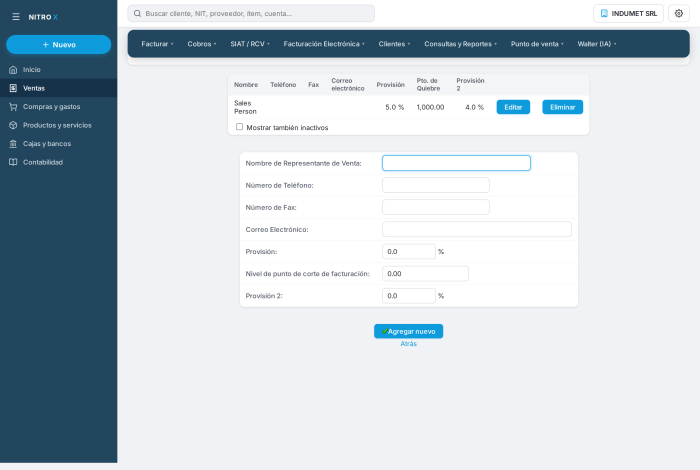Enable Mostrar también inactivos checkbox
This screenshot has height=470, width=700.
[239, 127]
